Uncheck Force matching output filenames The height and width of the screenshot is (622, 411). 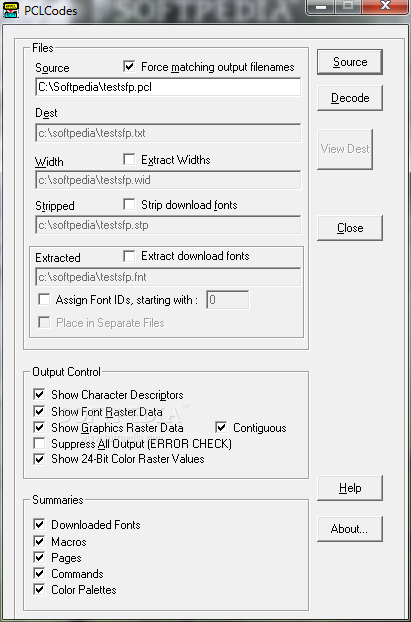point(129,67)
